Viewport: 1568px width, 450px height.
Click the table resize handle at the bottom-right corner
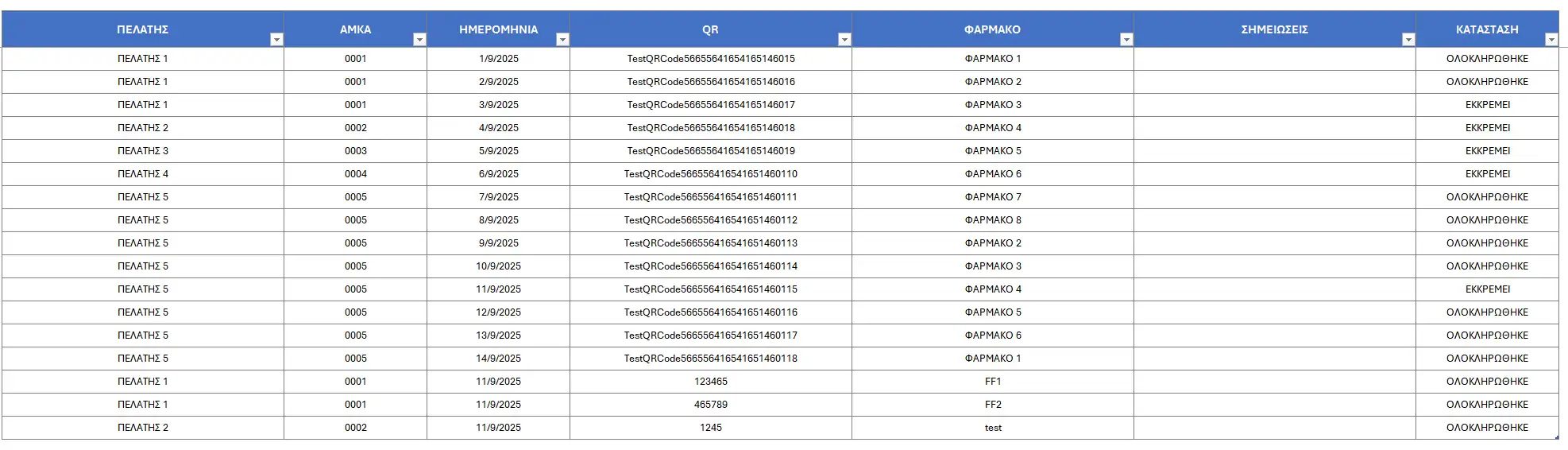1557,437
